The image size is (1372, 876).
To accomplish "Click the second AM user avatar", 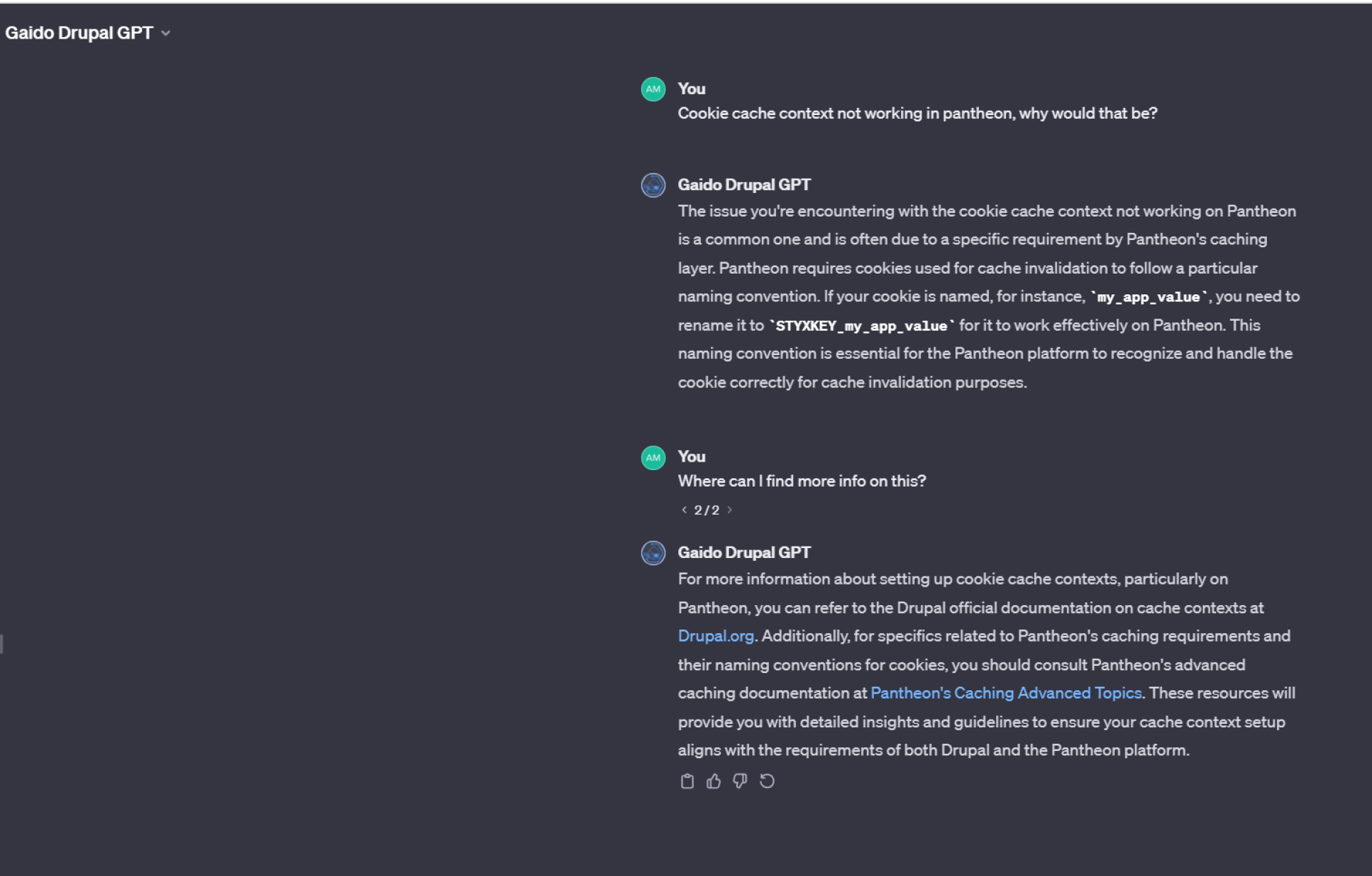I will [653, 457].
